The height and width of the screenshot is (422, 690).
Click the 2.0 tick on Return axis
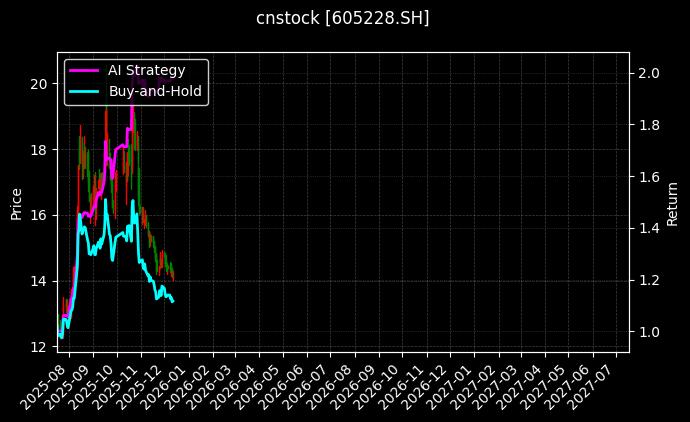[649, 73]
